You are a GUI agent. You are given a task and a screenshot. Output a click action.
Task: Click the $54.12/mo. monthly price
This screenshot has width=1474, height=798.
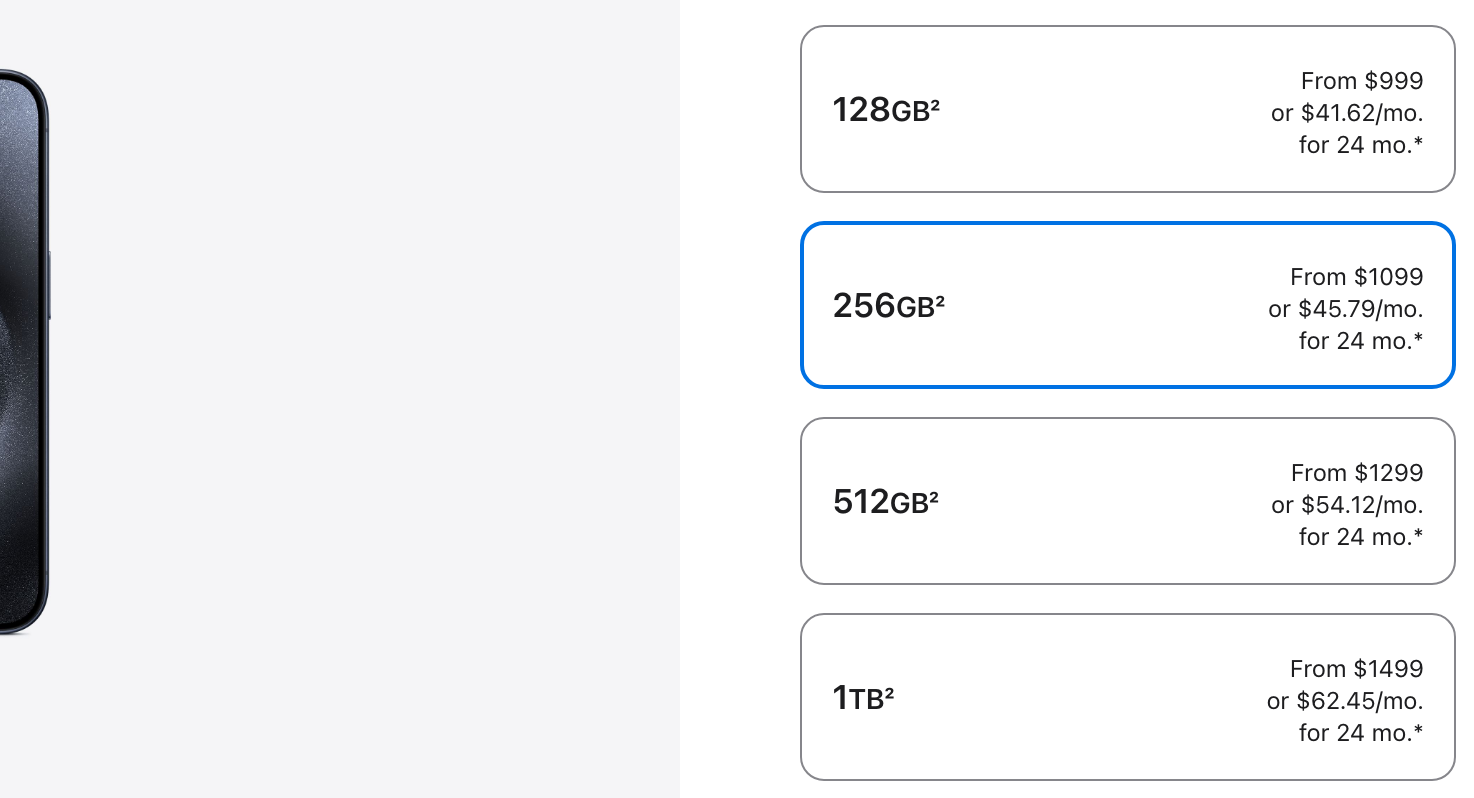[1361, 505]
